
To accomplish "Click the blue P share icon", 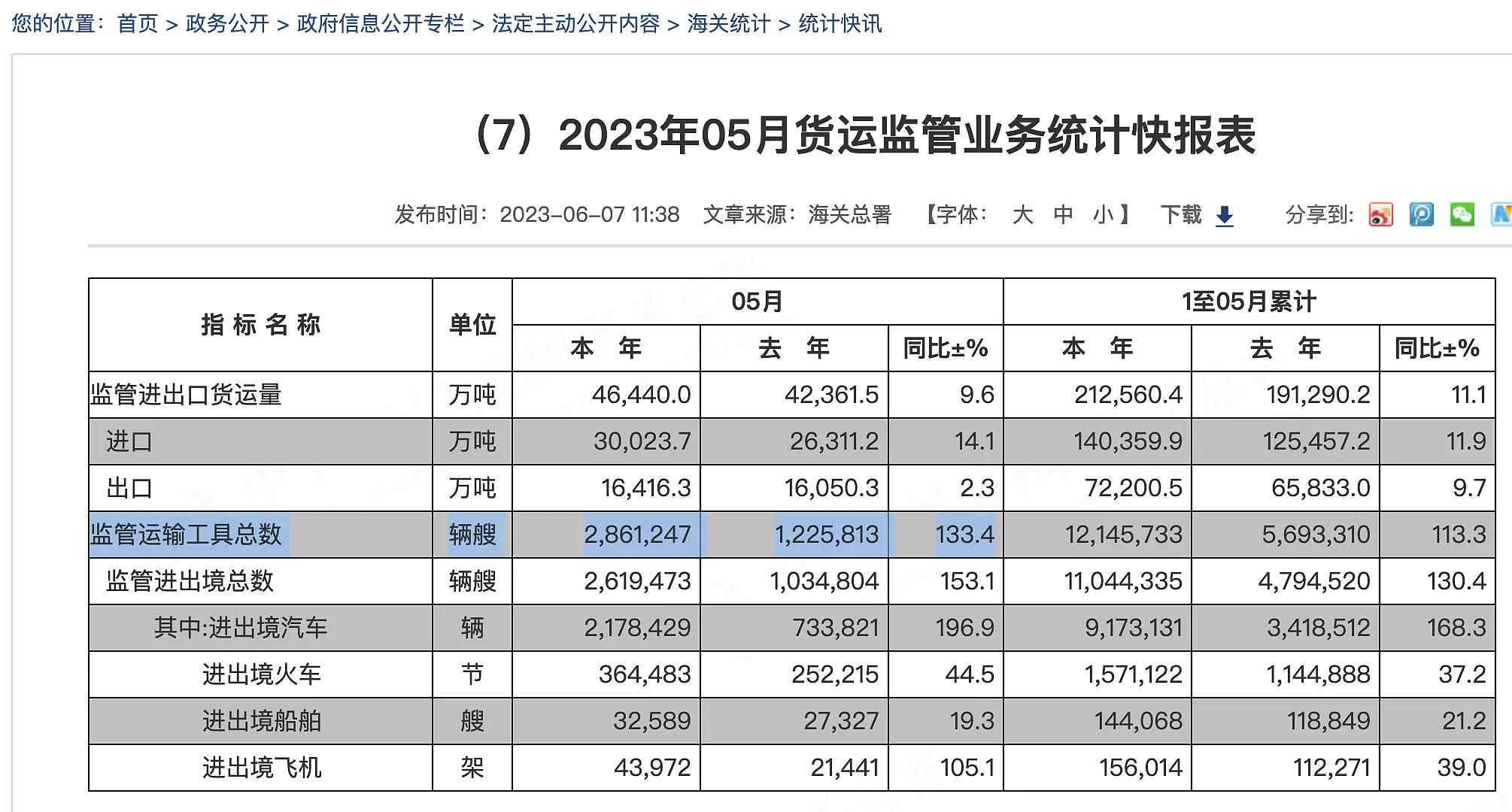I will point(1422,215).
